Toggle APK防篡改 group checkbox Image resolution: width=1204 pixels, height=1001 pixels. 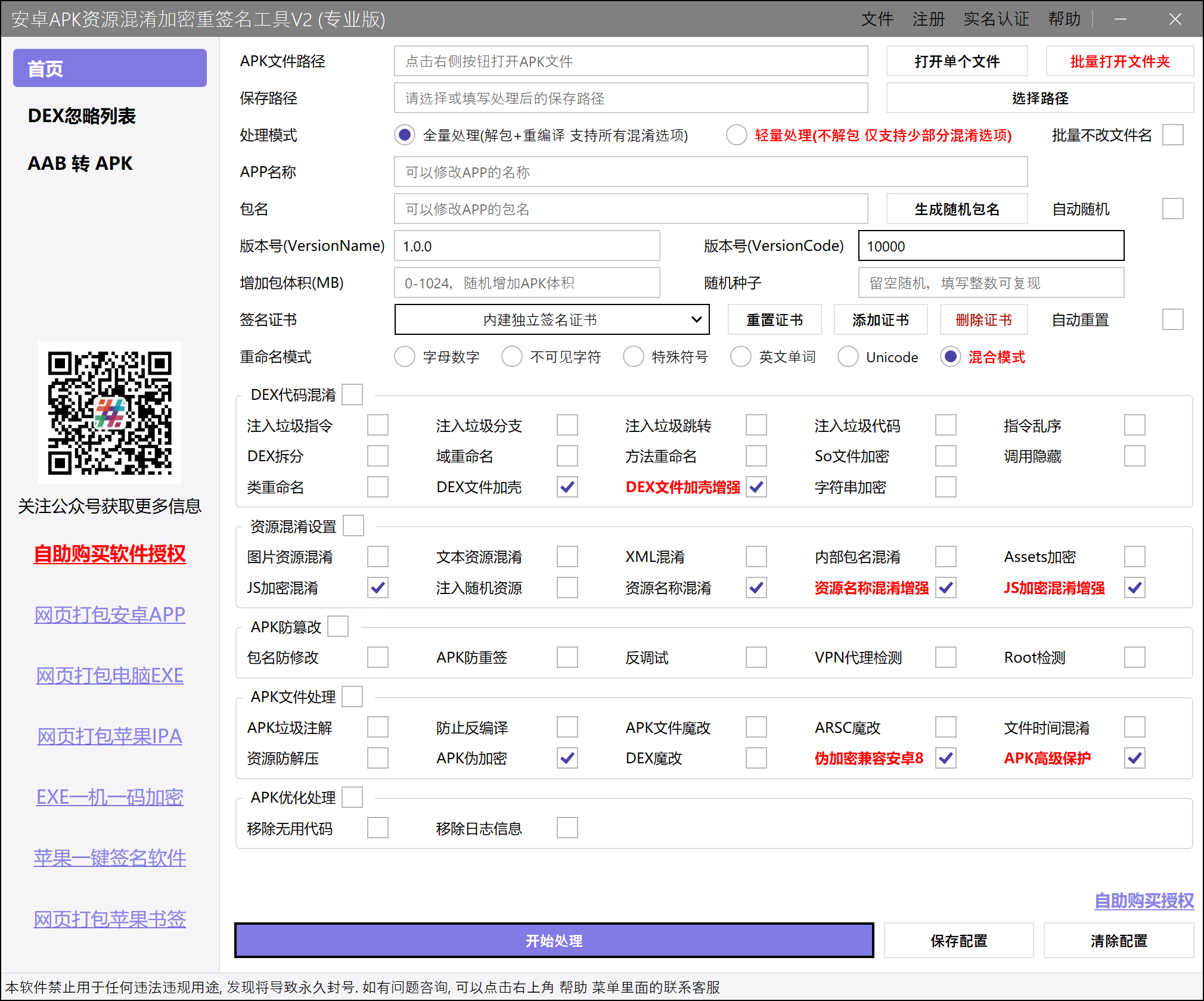point(338,627)
